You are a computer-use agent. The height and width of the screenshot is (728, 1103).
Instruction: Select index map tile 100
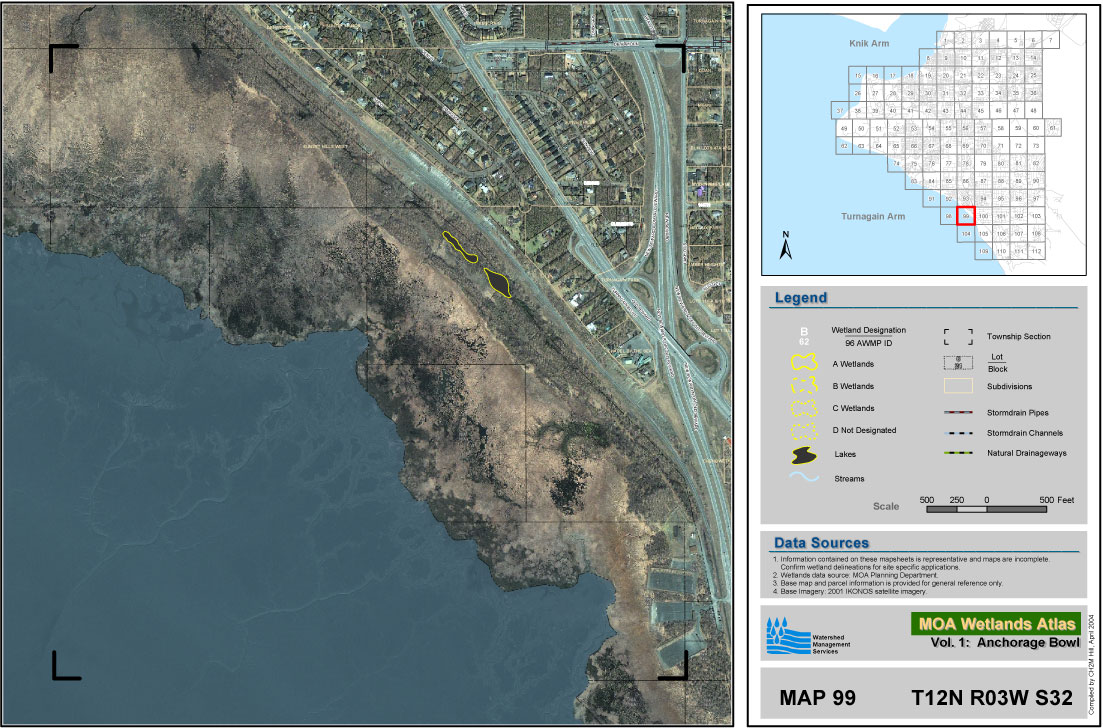[984, 216]
